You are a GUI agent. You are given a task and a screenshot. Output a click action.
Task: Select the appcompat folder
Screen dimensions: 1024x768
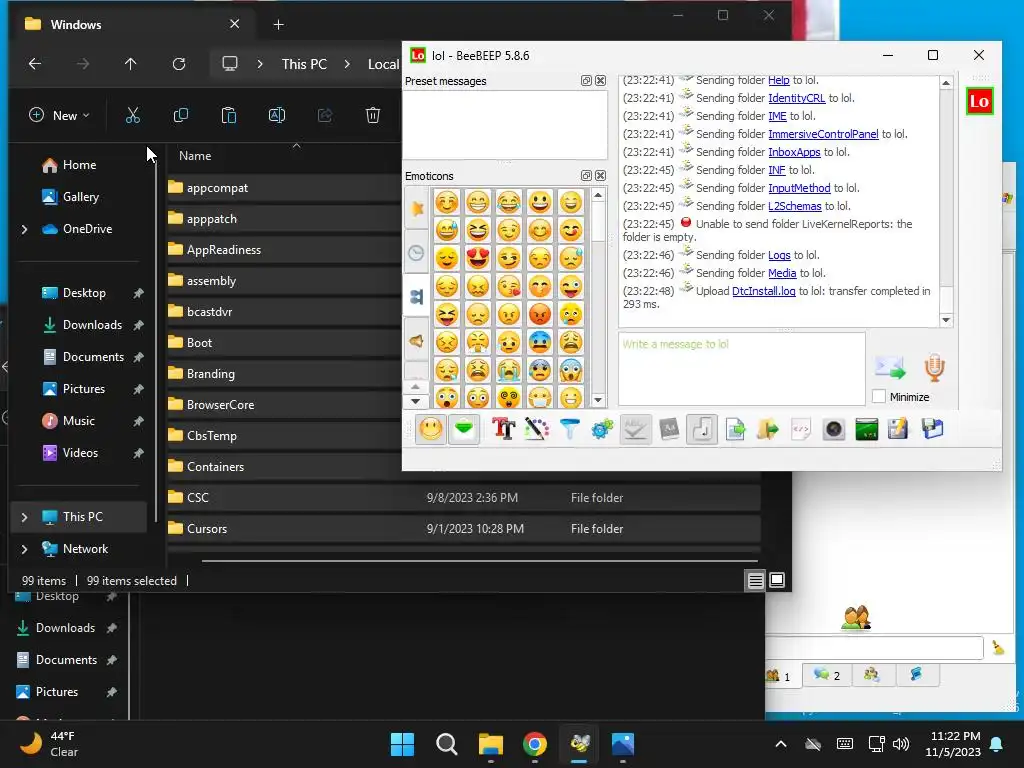284,188
